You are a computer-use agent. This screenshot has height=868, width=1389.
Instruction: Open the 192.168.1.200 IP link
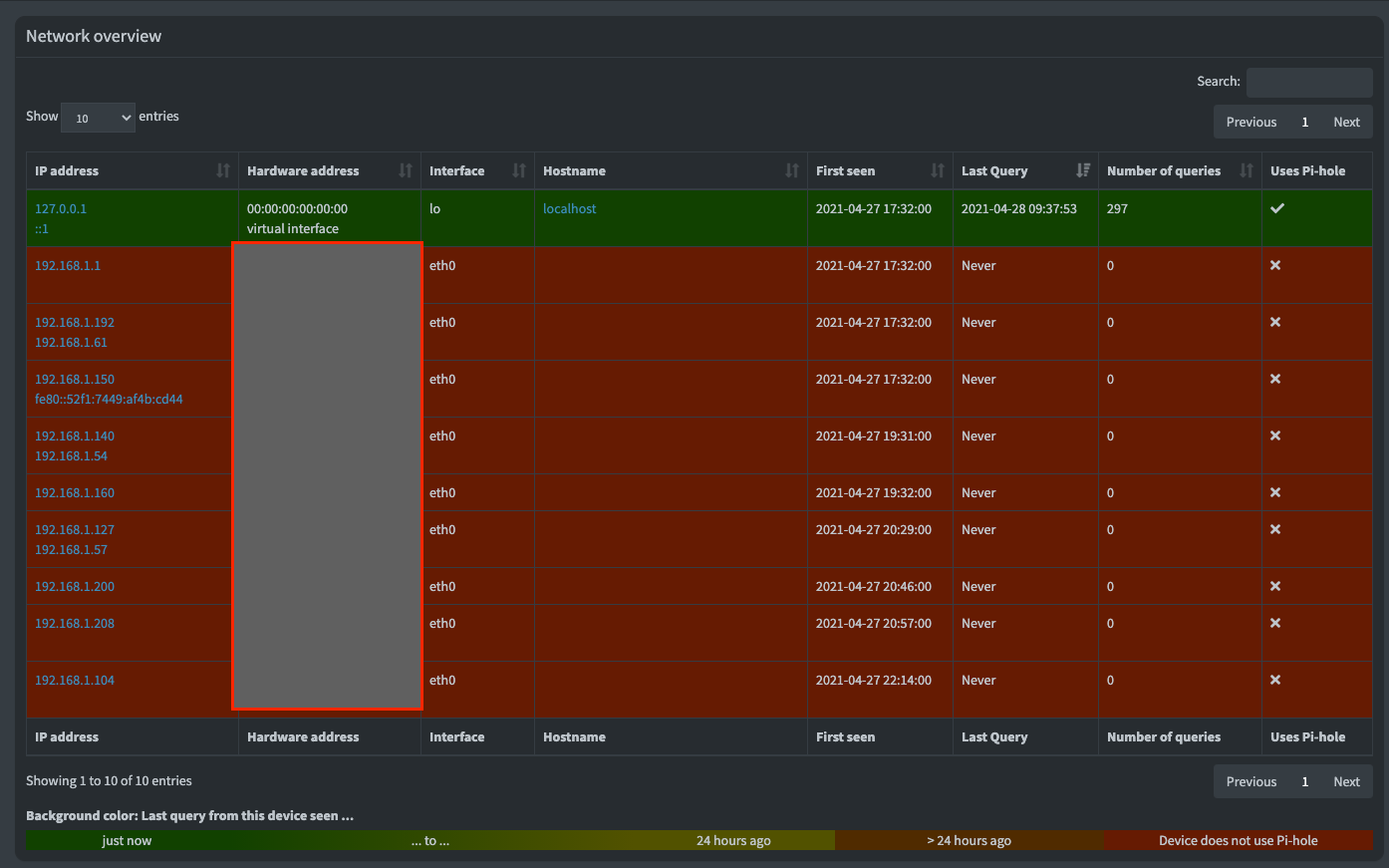click(75, 586)
